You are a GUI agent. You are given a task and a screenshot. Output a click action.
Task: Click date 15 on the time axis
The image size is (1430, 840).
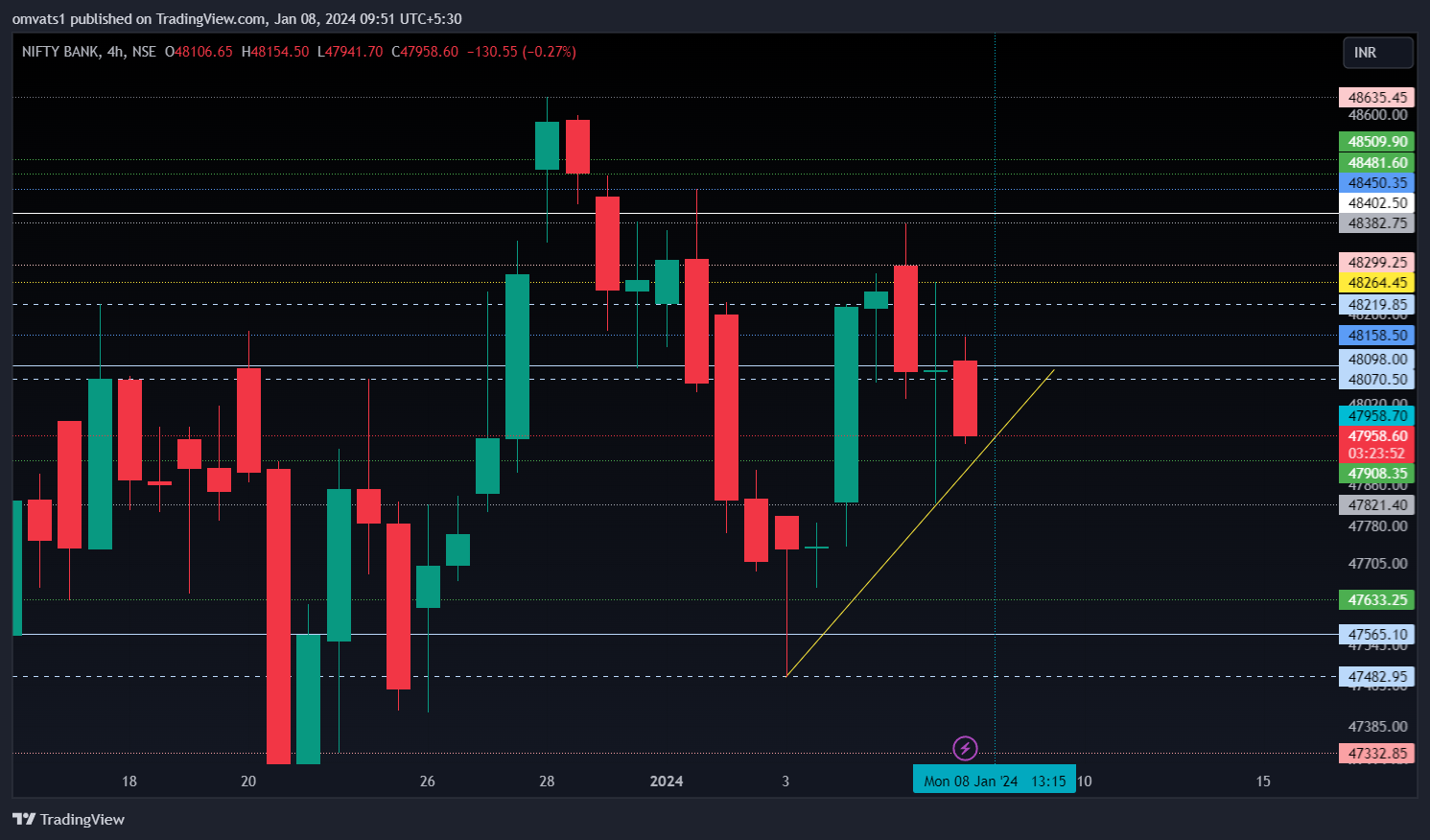(x=1263, y=782)
